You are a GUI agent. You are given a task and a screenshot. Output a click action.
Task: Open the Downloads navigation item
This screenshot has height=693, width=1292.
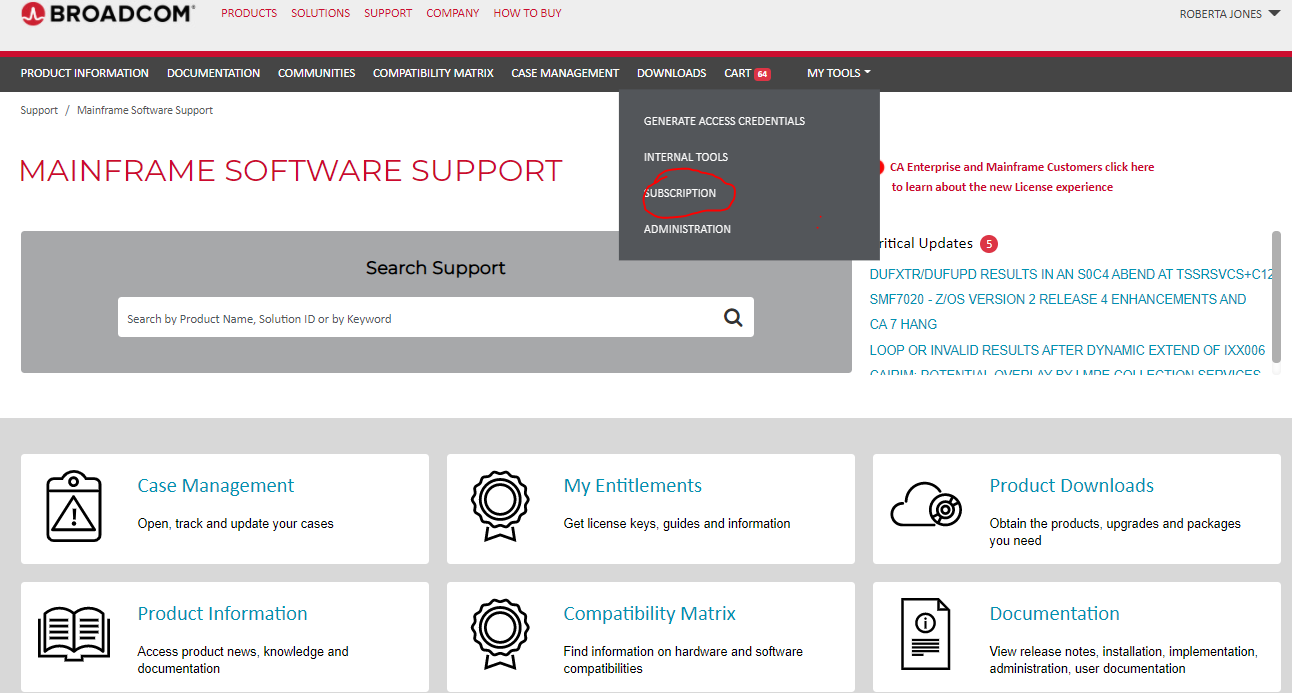coord(671,73)
